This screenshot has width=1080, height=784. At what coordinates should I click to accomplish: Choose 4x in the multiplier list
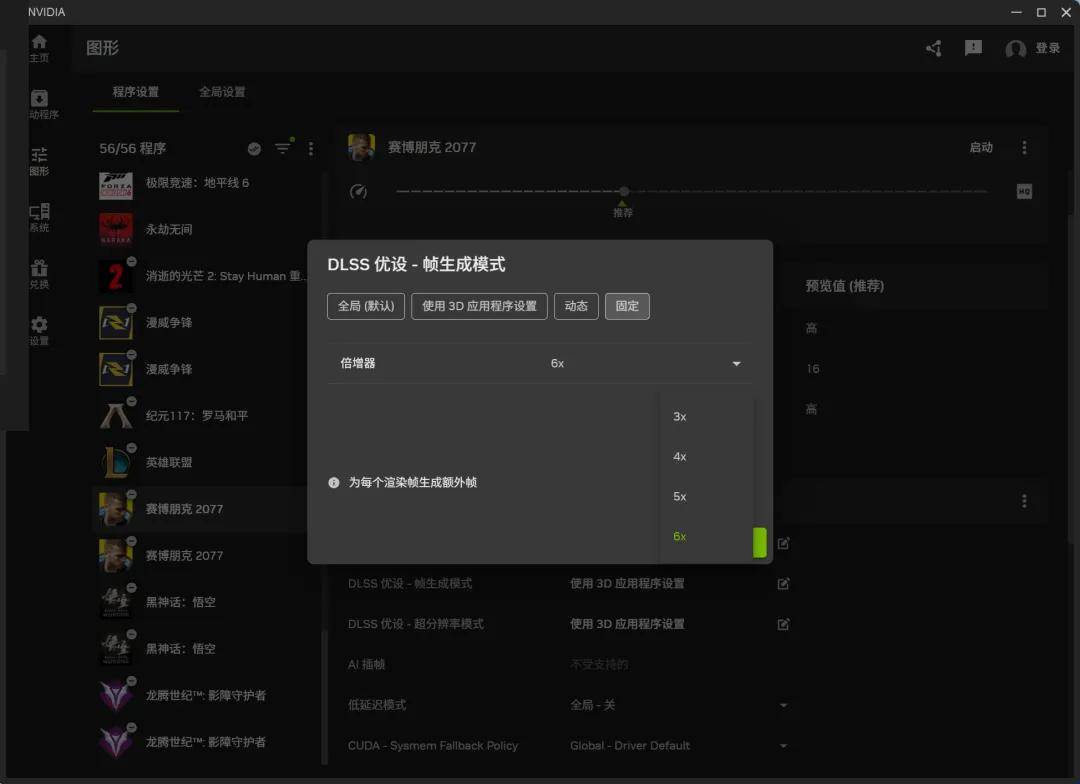[707, 457]
